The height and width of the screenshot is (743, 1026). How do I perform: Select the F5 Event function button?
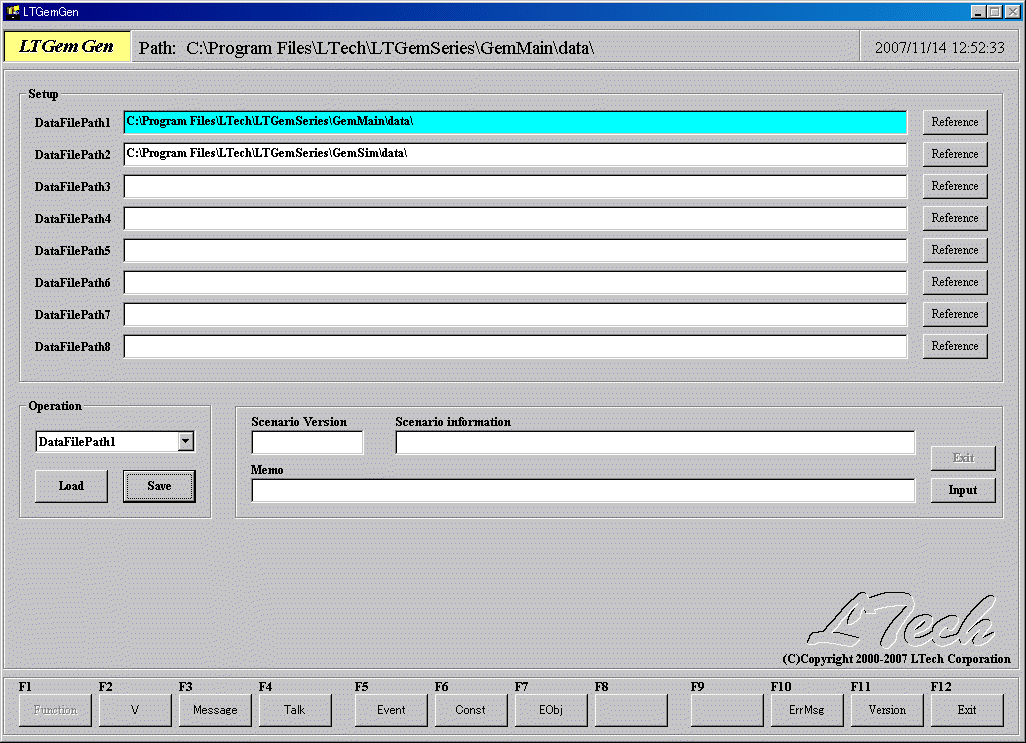coord(391,710)
